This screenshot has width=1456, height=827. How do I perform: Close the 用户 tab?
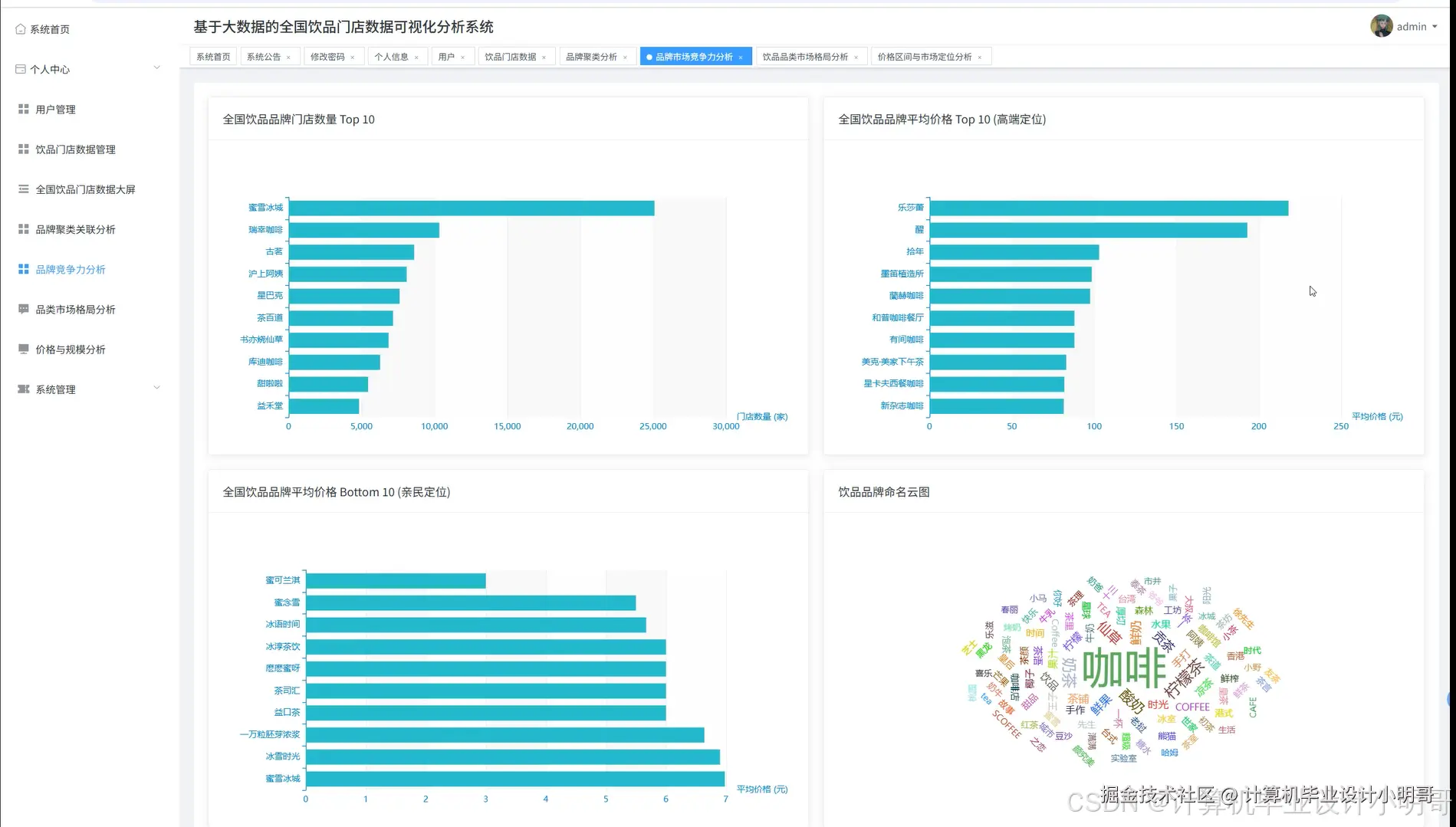pos(462,57)
